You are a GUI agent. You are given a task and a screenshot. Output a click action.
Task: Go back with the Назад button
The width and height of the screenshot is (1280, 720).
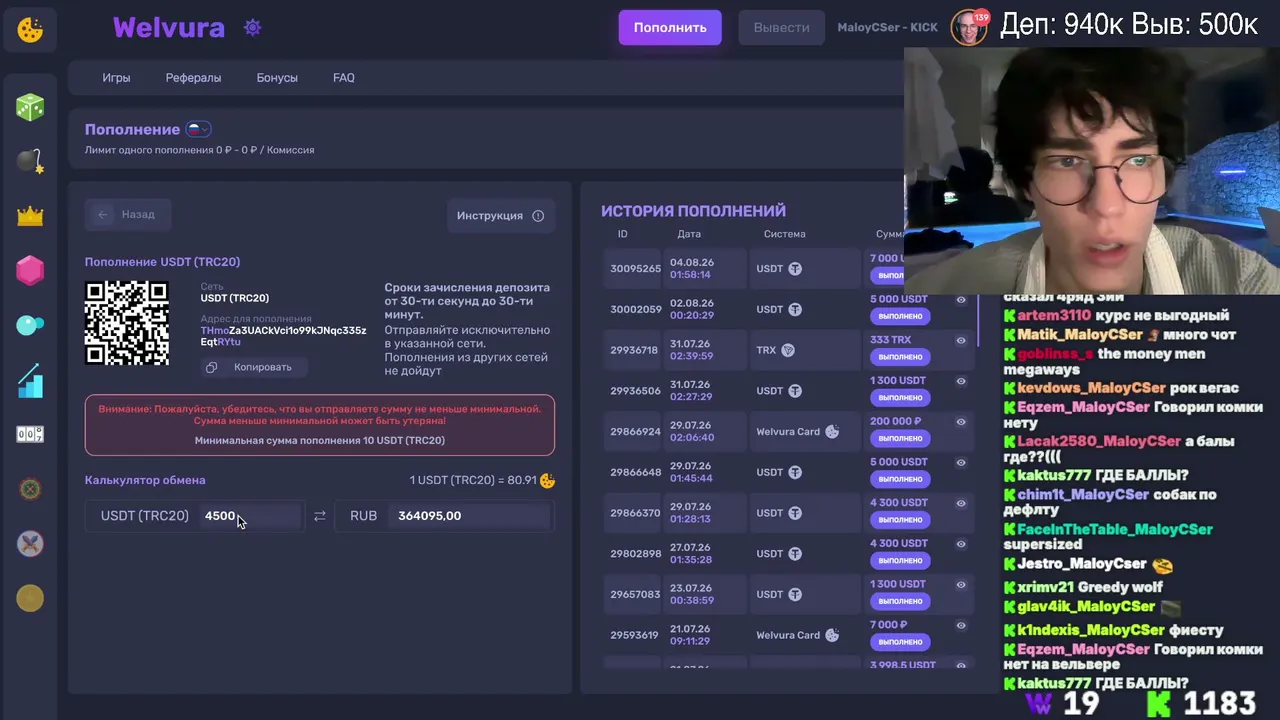128,215
